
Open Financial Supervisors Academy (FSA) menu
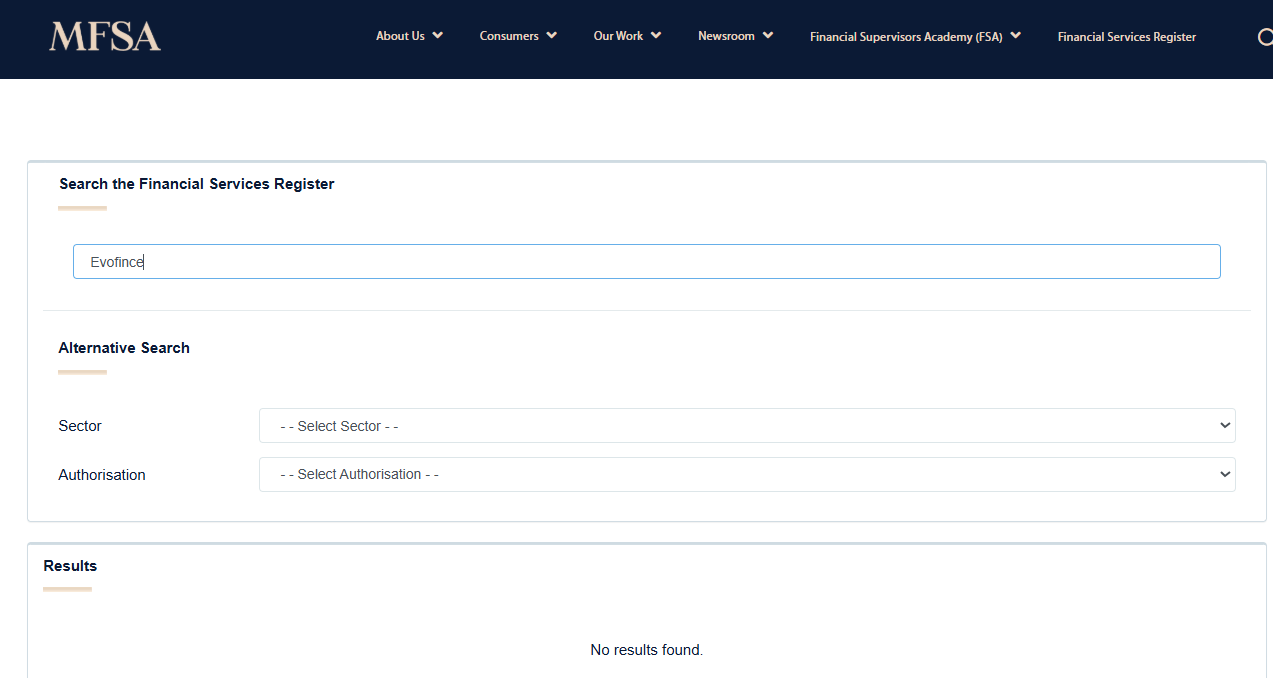pos(906,36)
